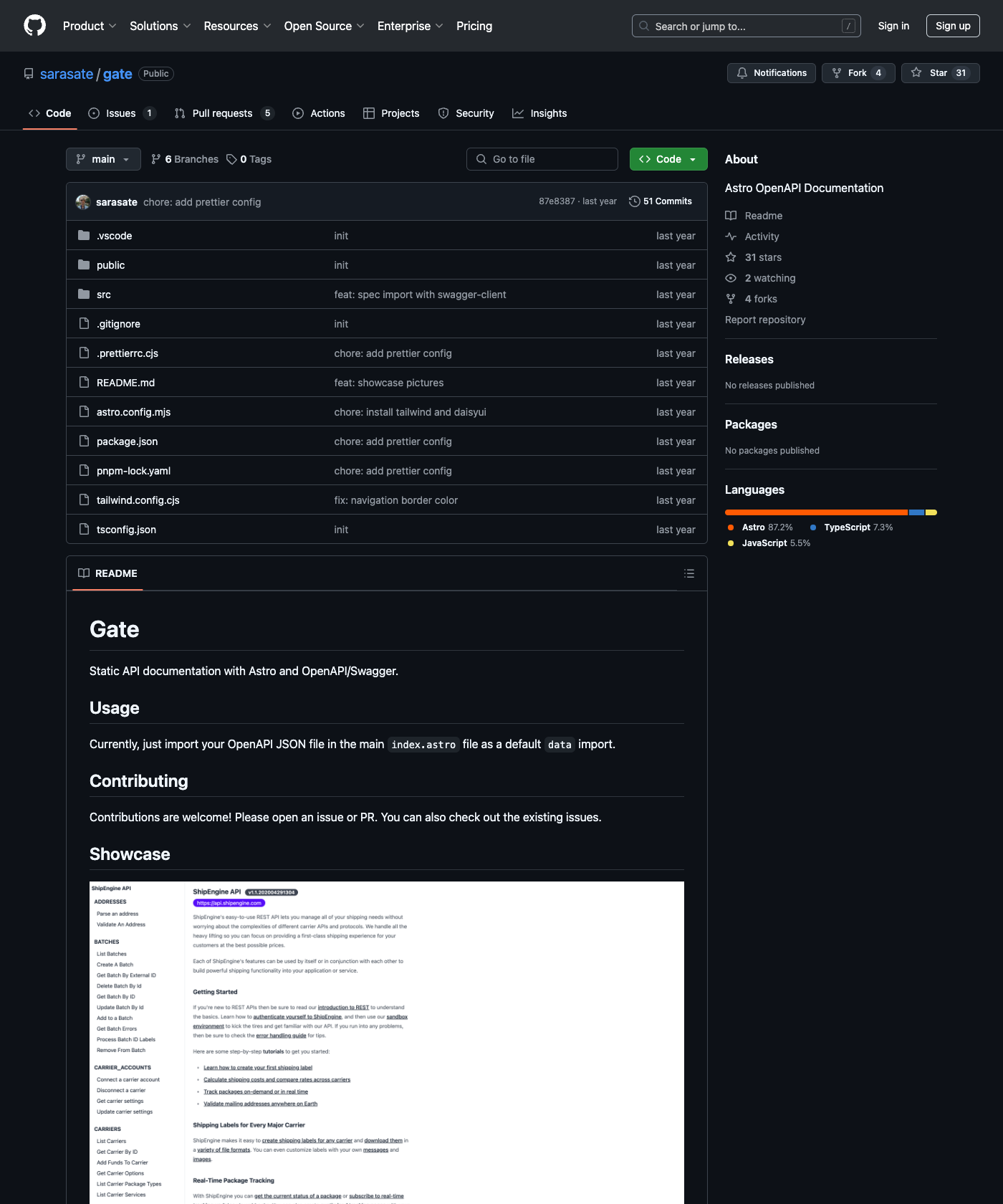The height and width of the screenshot is (1204, 1003).
Task: Click the Sign in link
Action: [x=893, y=26]
